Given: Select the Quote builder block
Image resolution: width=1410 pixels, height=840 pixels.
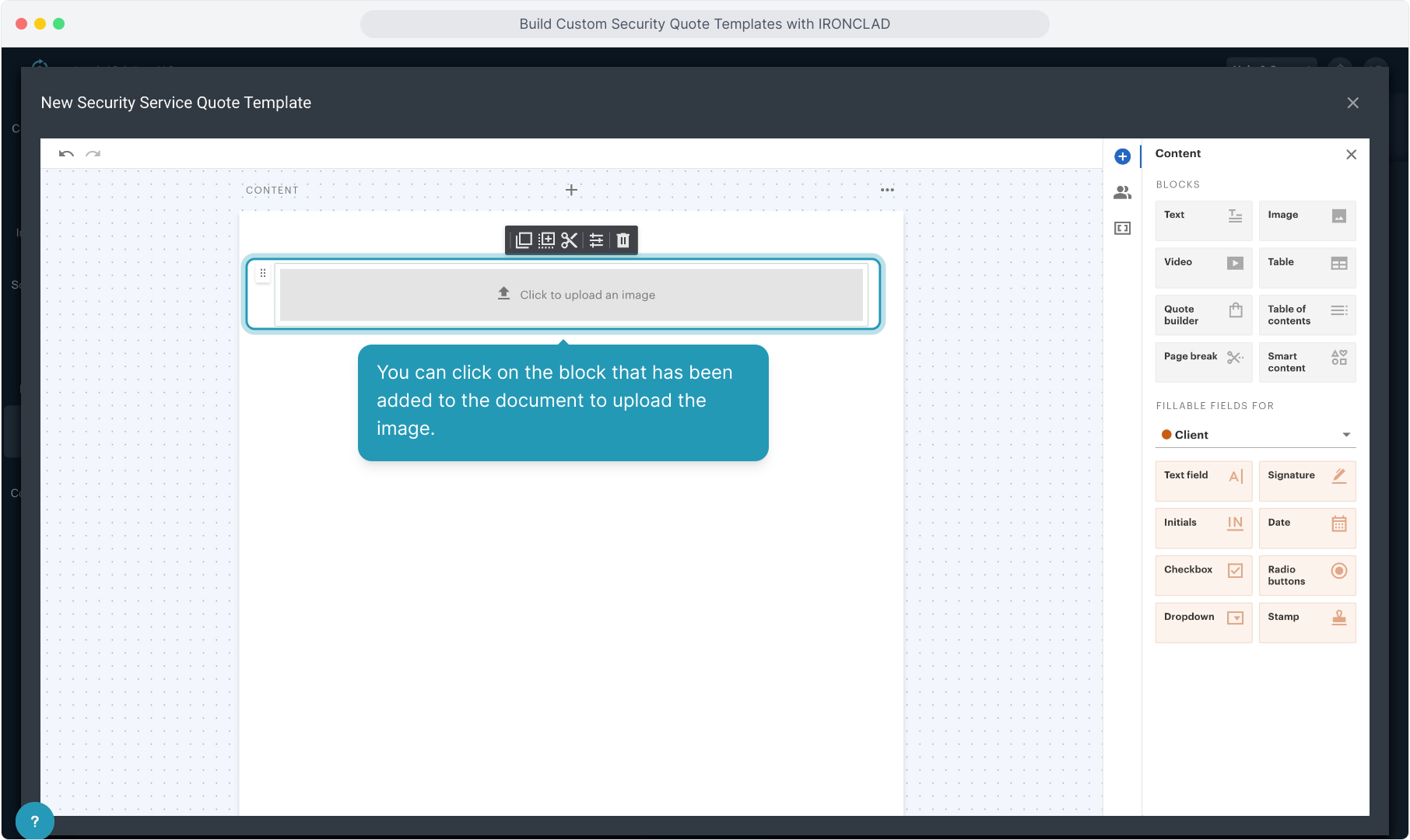Looking at the screenshot, I should [1203, 315].
